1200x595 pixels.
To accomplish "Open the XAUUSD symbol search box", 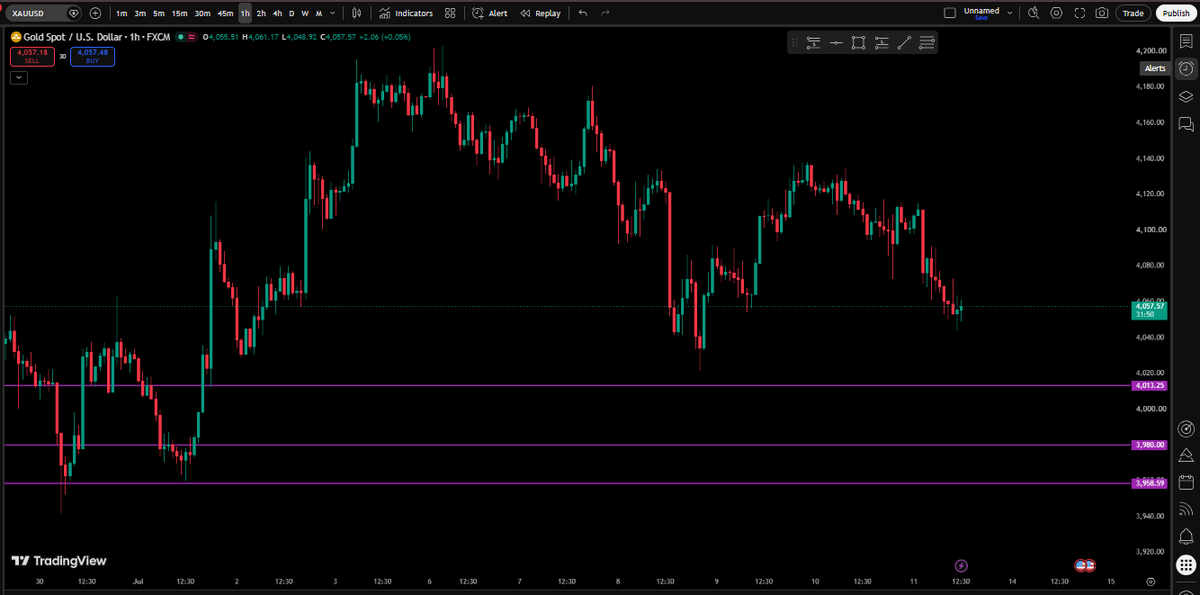I will click(42, 13).
